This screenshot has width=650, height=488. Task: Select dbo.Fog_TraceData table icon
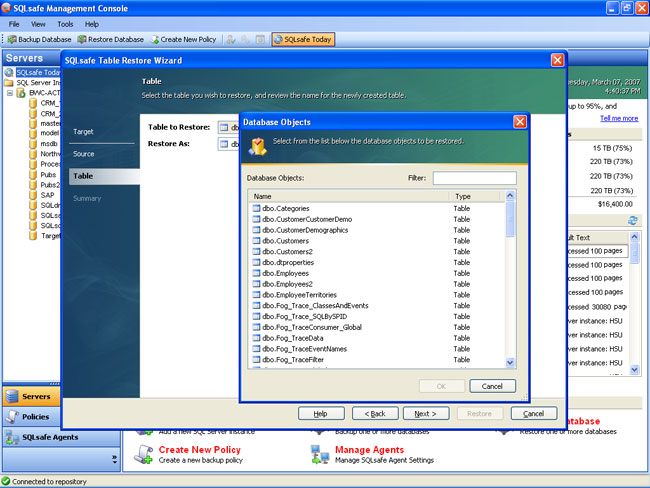[x=256, y=338]
